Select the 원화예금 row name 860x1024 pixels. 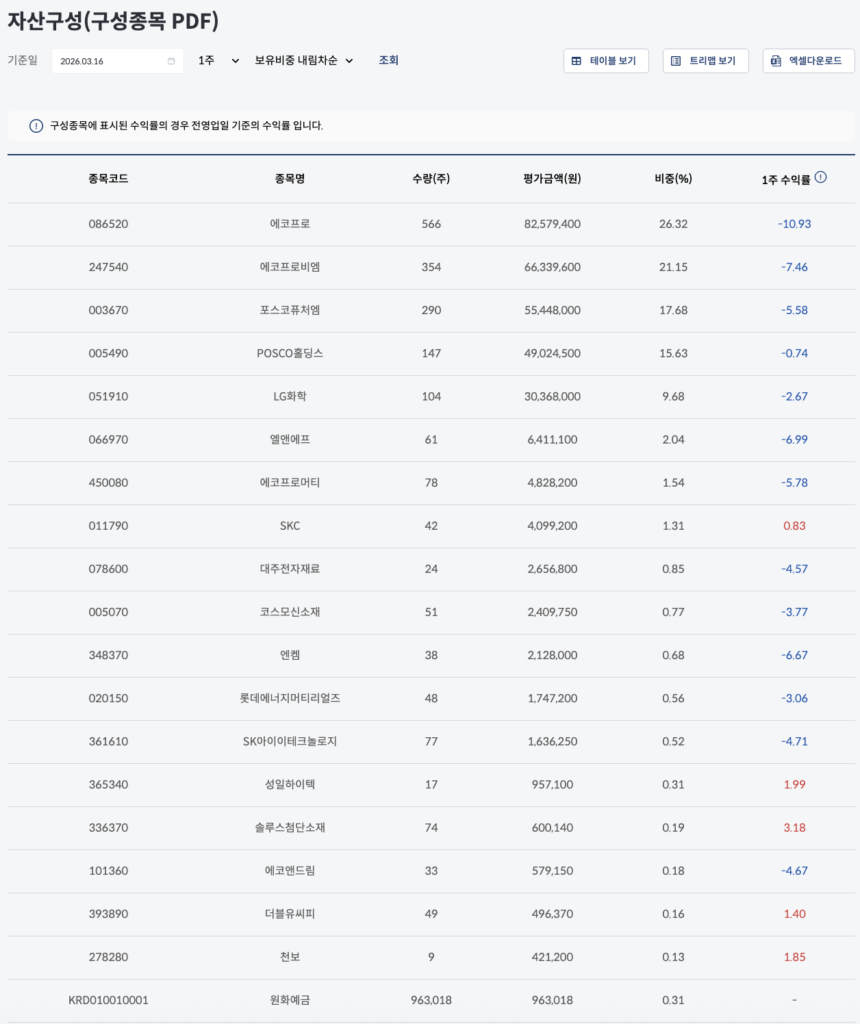click(290, 999)
